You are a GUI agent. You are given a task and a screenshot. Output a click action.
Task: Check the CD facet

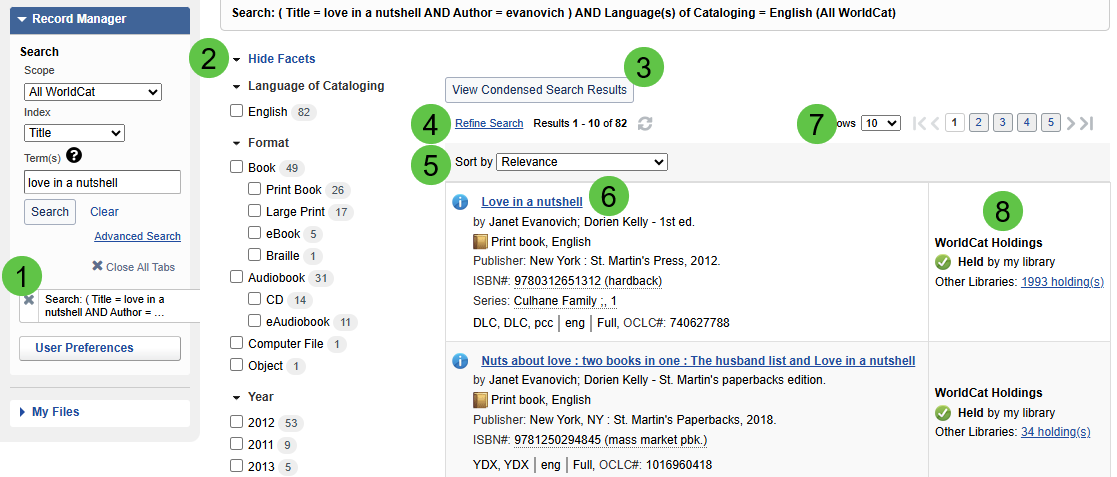[254, 299]
